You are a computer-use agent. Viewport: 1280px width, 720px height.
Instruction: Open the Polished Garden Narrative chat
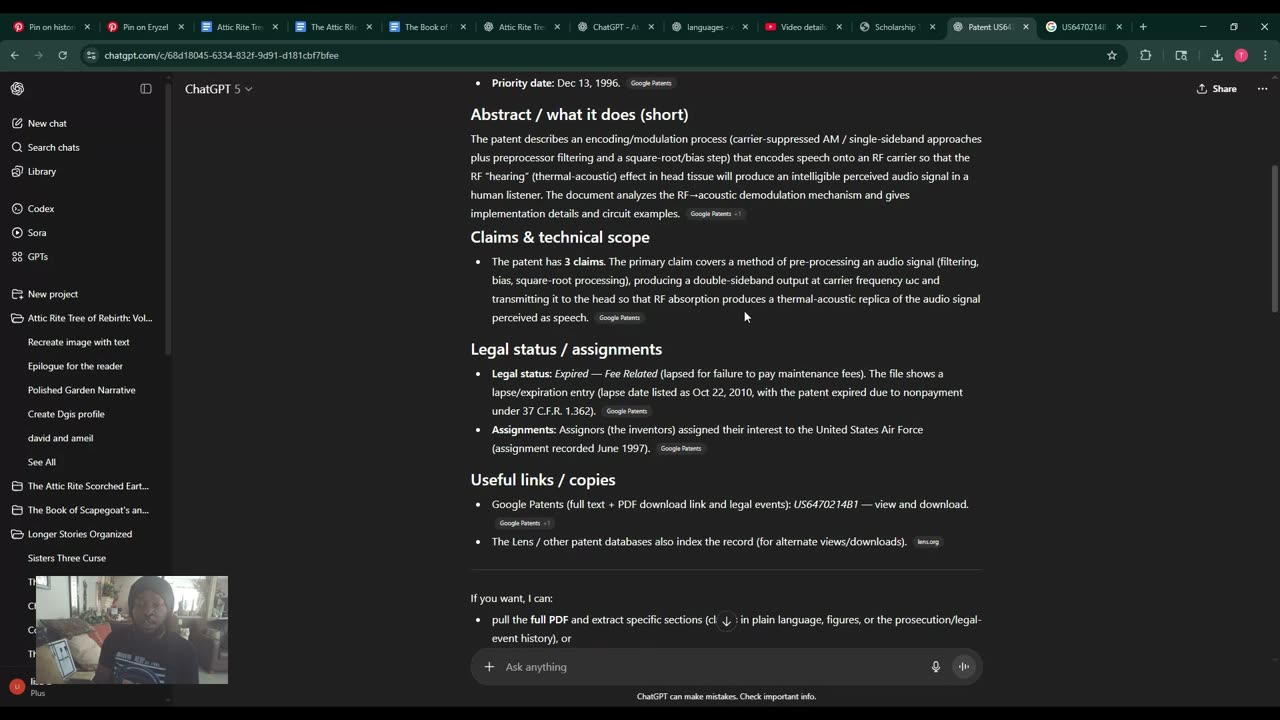click(82, 390)
